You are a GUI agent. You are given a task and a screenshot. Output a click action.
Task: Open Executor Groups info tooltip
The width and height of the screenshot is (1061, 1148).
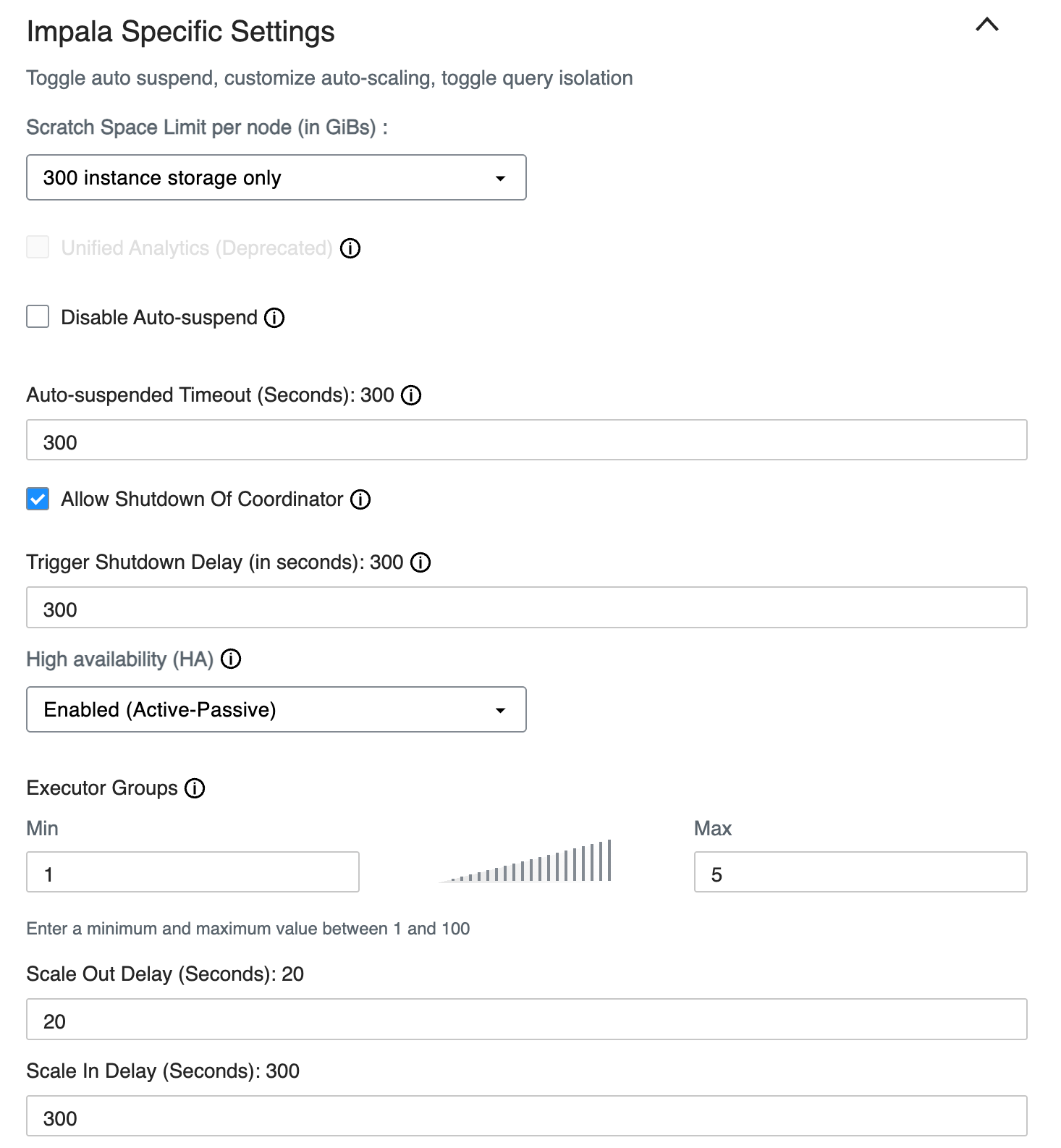click(195, 788)
